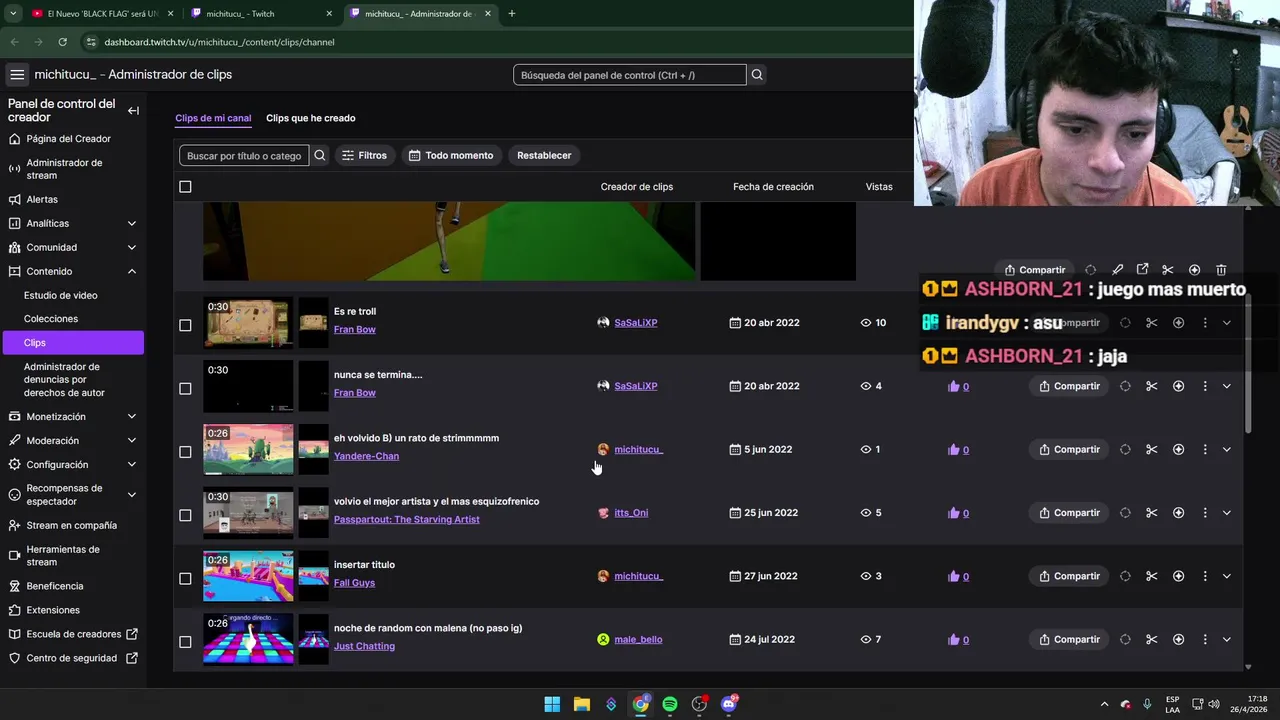This screenshot has height=720, width=1280.
Task: Reload the page using browser refresh button
Action: 62,42
